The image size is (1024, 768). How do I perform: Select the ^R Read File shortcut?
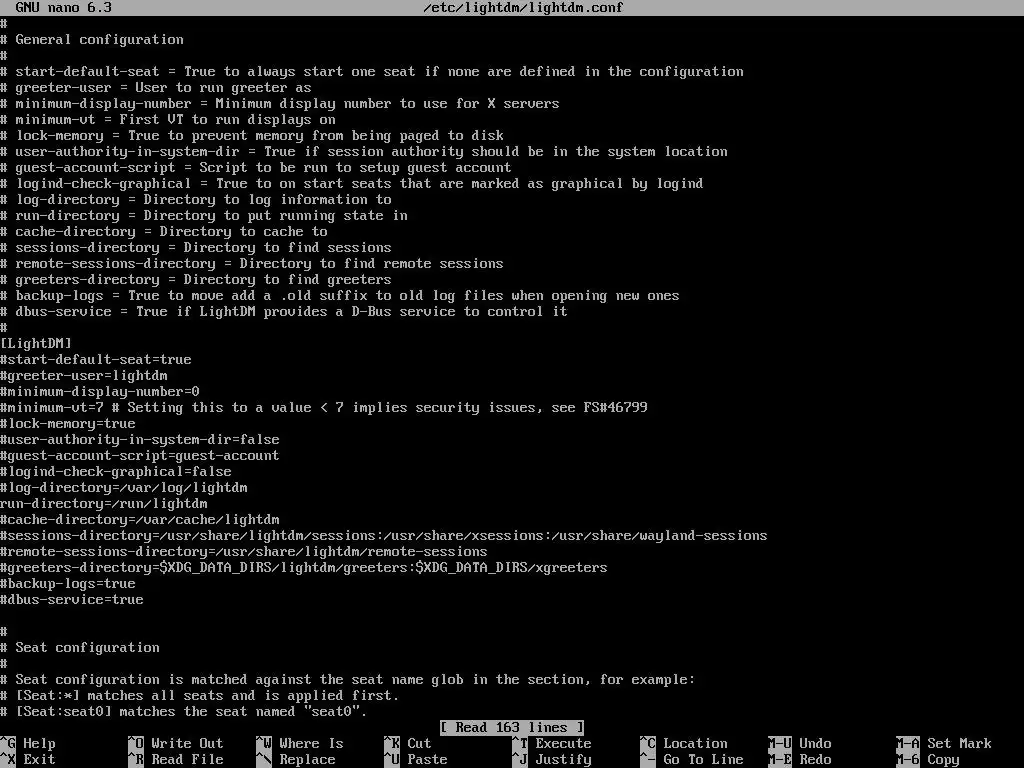pos(176,760)
